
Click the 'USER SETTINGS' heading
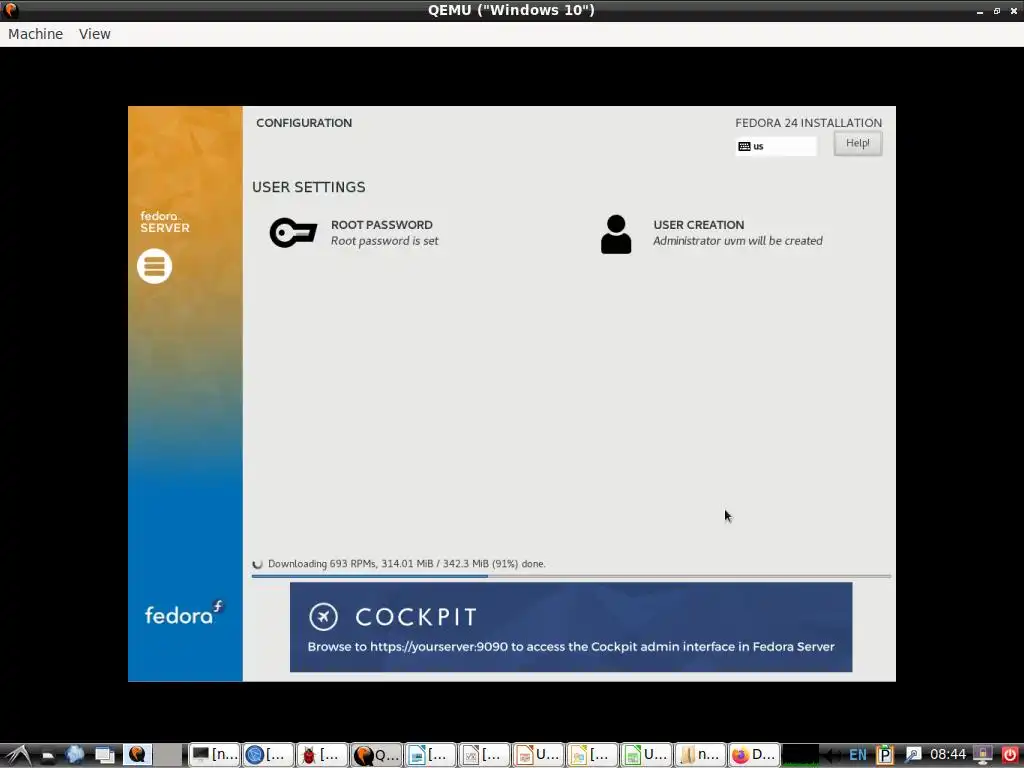[x=309, y=187]
